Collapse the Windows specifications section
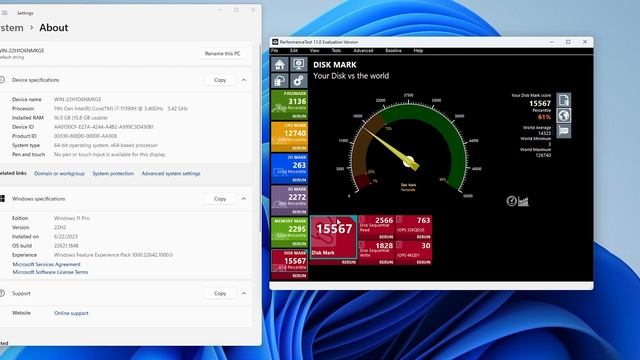The height and width of the screenshot is (360, 640). point(244,199)
